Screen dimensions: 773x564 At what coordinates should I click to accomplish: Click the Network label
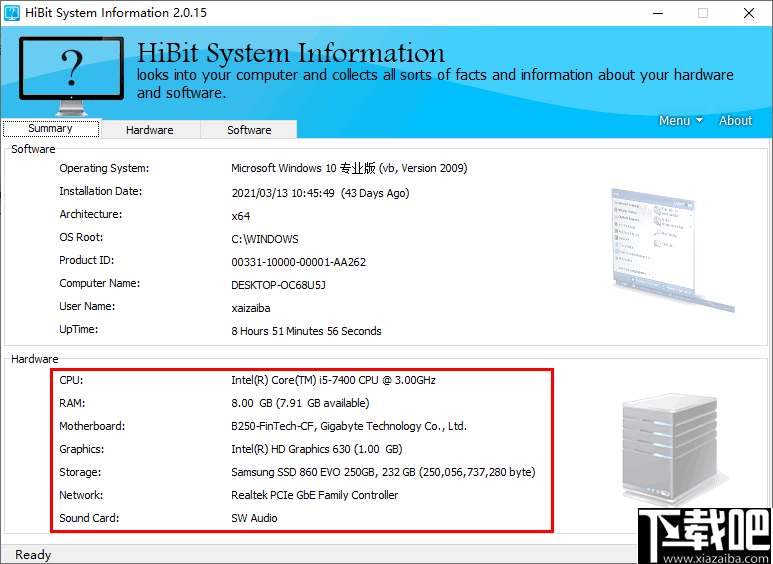pos(81,495)
